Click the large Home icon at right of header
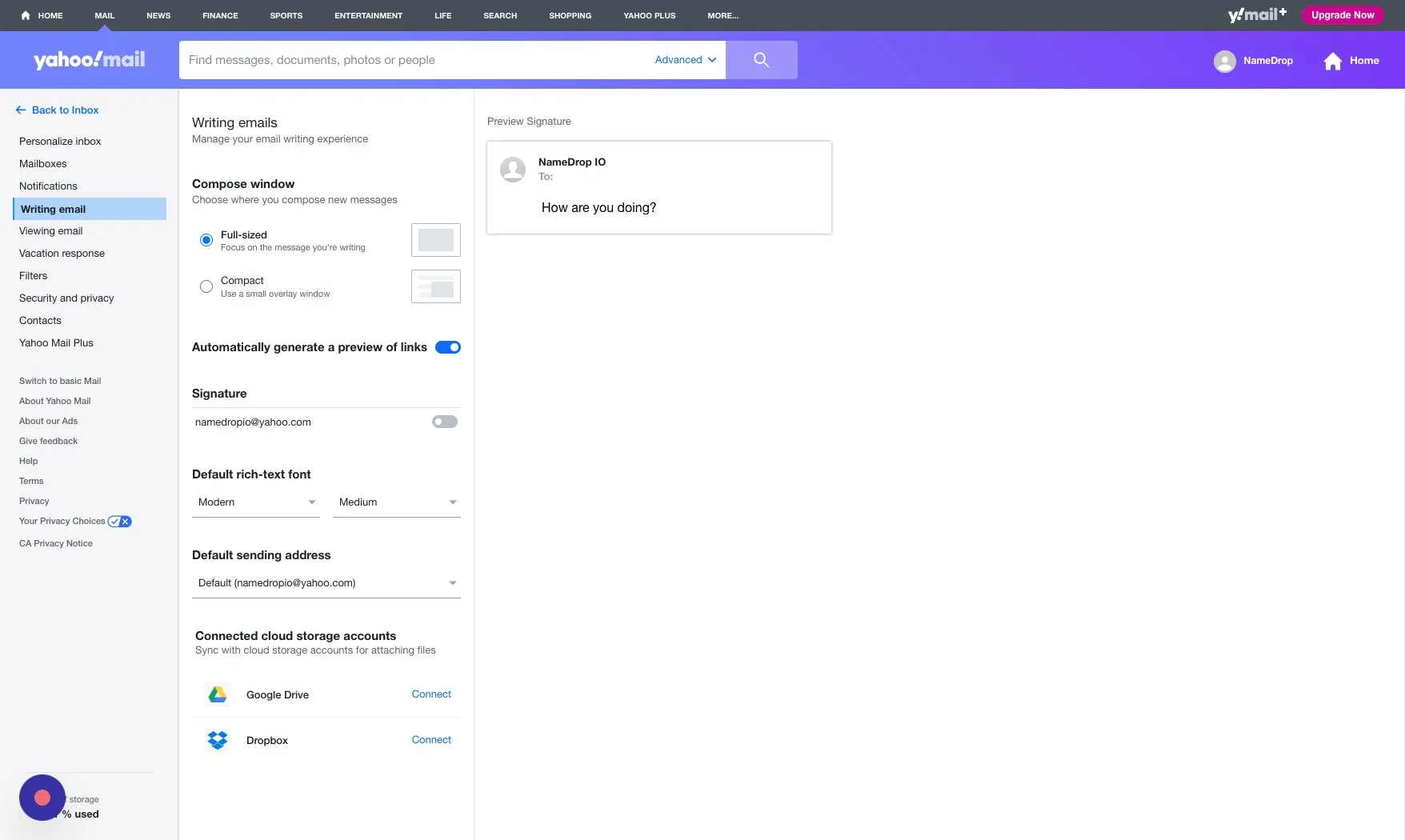This screenshot has width=1405, height=840. click(1332, 61)
